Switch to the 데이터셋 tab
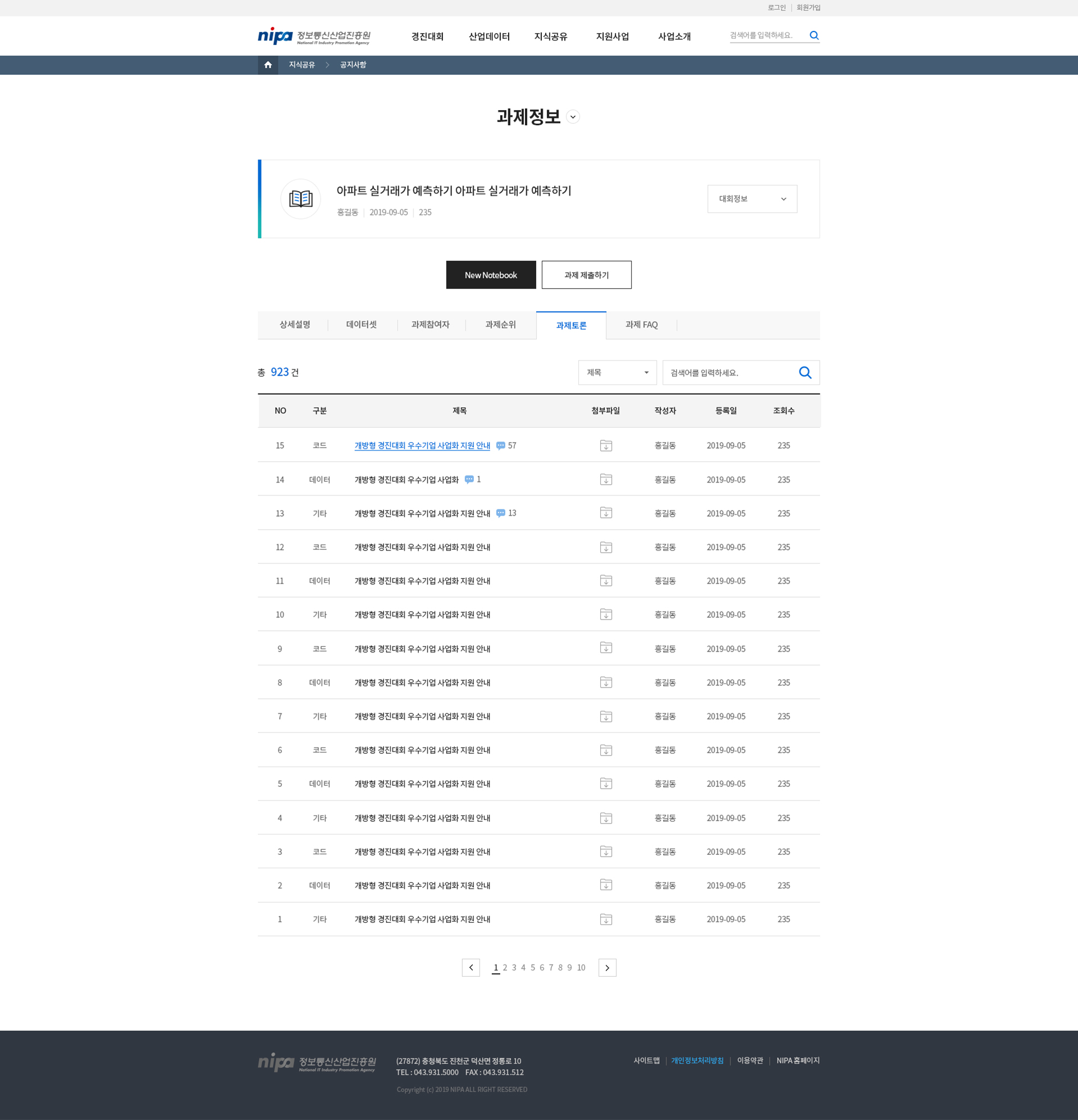The width and height of the screenshot is (1078, 1120). (361, 325)
